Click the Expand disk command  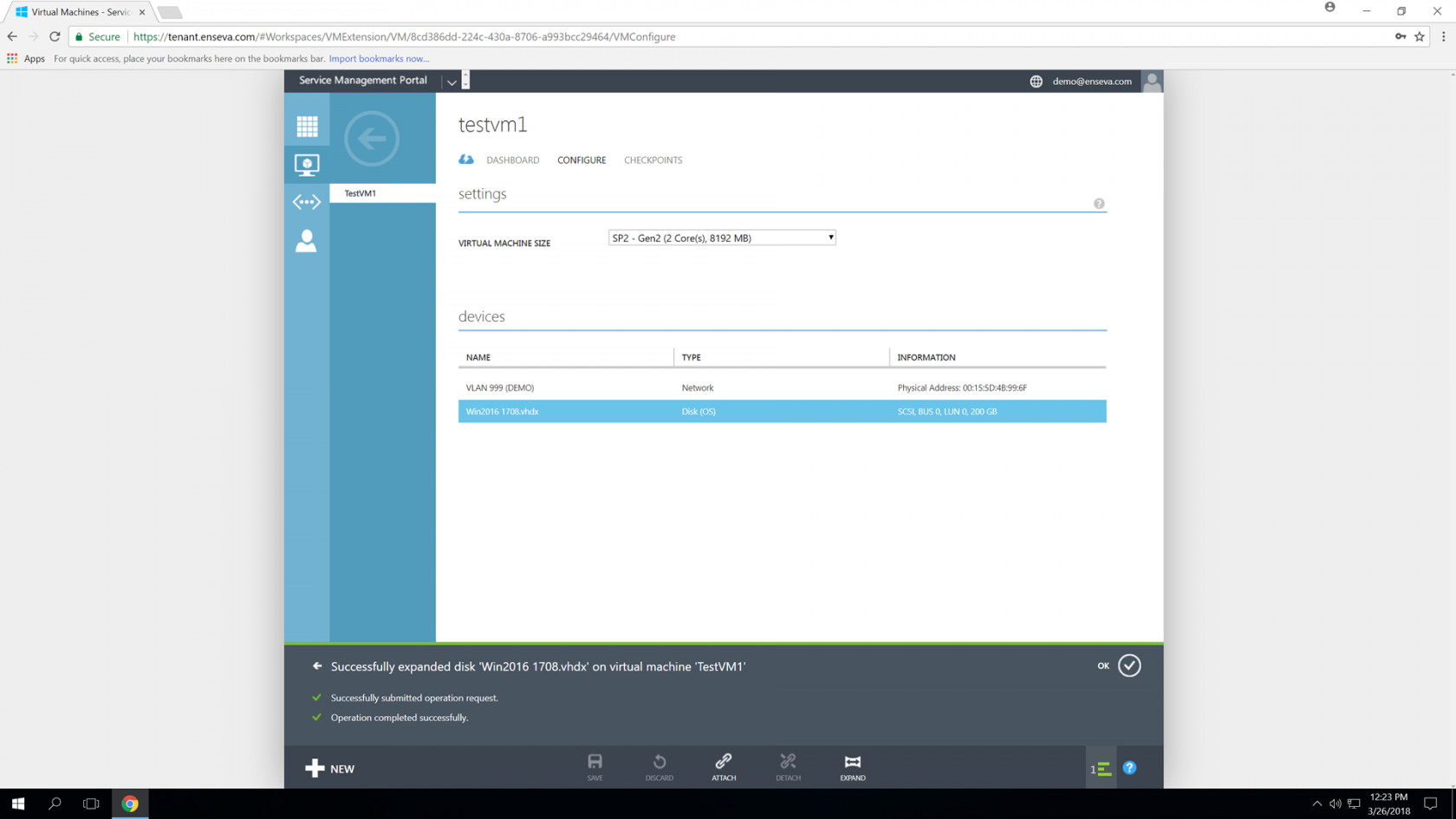(x=853, y=767)
